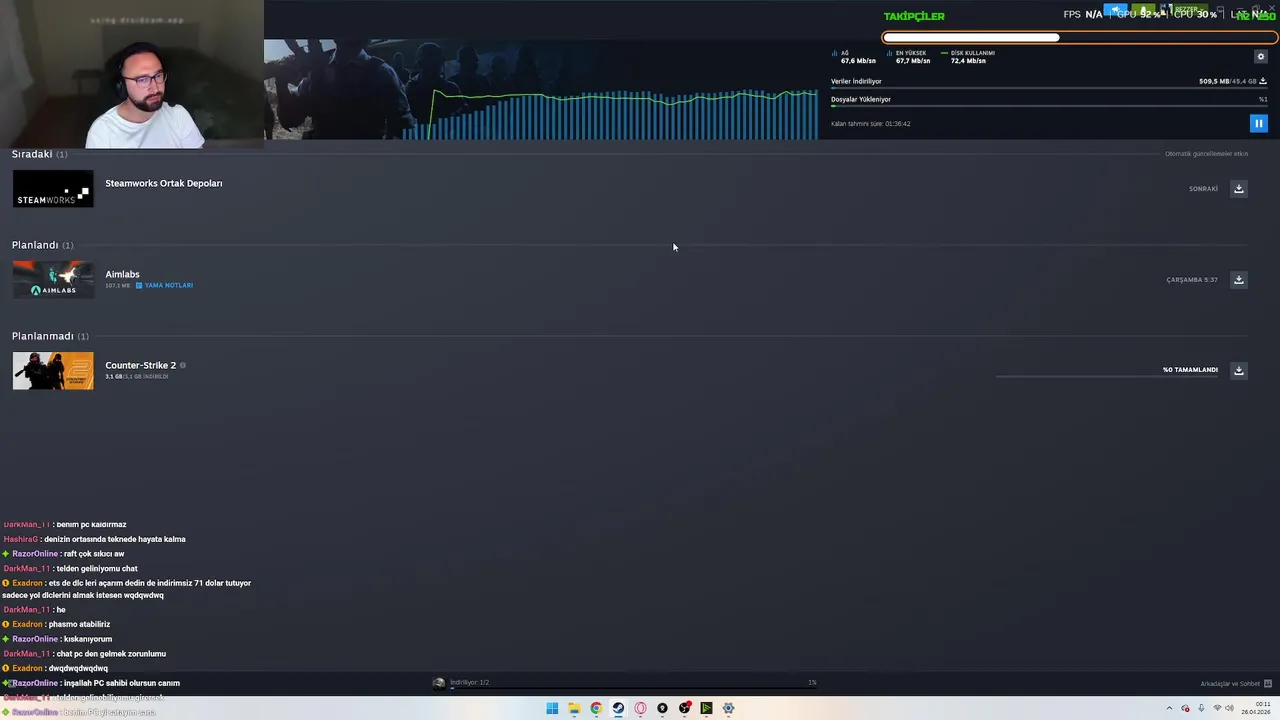Open Arkadaşlar ve Sohbet panel
The height and width of the screenshot is (720, 1280).
(x=1236, y=683)
